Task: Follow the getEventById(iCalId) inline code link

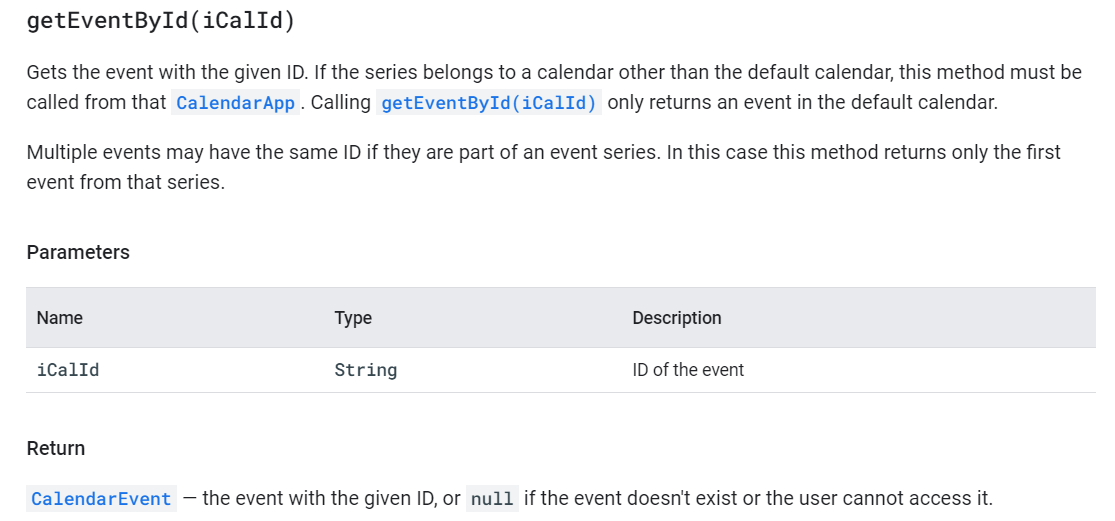Action: [x=489, y=102]
